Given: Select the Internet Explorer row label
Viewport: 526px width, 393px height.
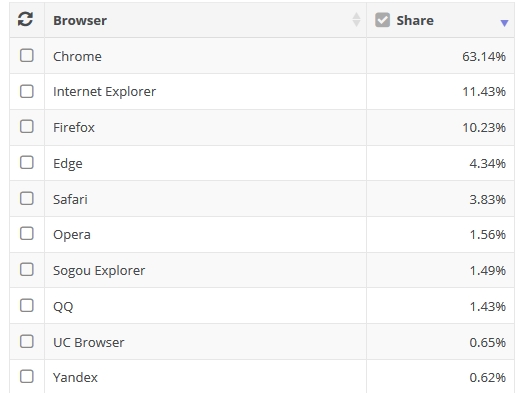Looking at the screenshot, I should [104, 92].
